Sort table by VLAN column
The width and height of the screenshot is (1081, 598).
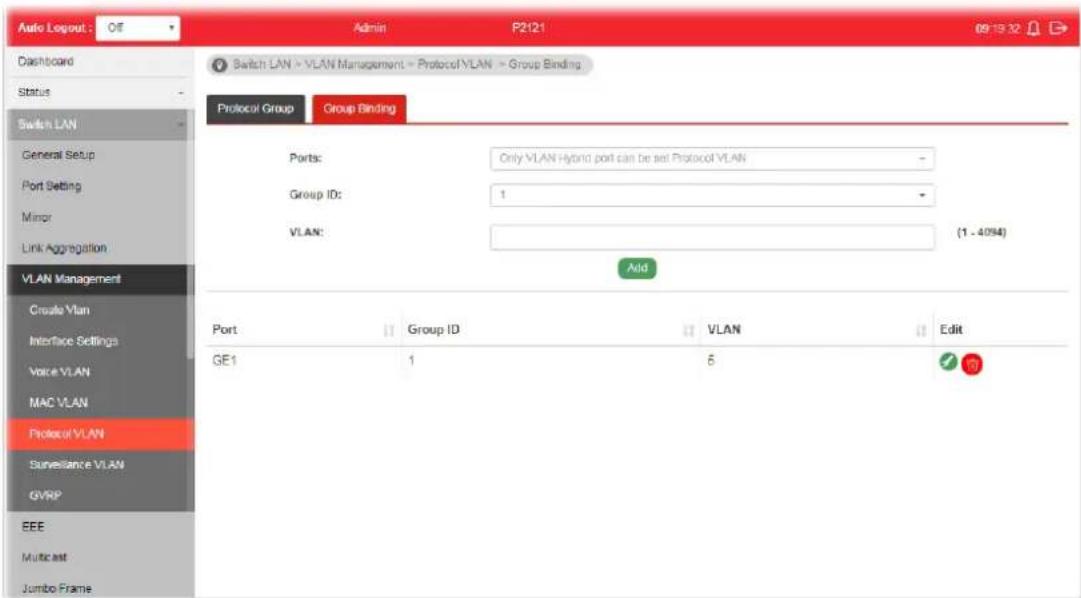(920, 330)
